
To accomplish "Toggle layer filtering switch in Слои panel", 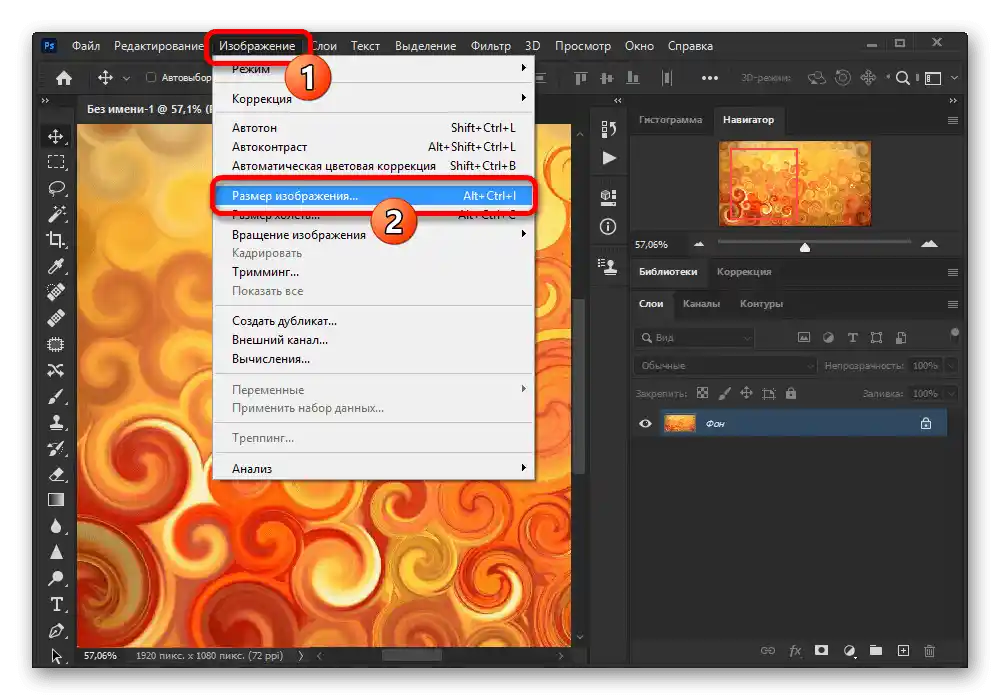I will point(954,333).
